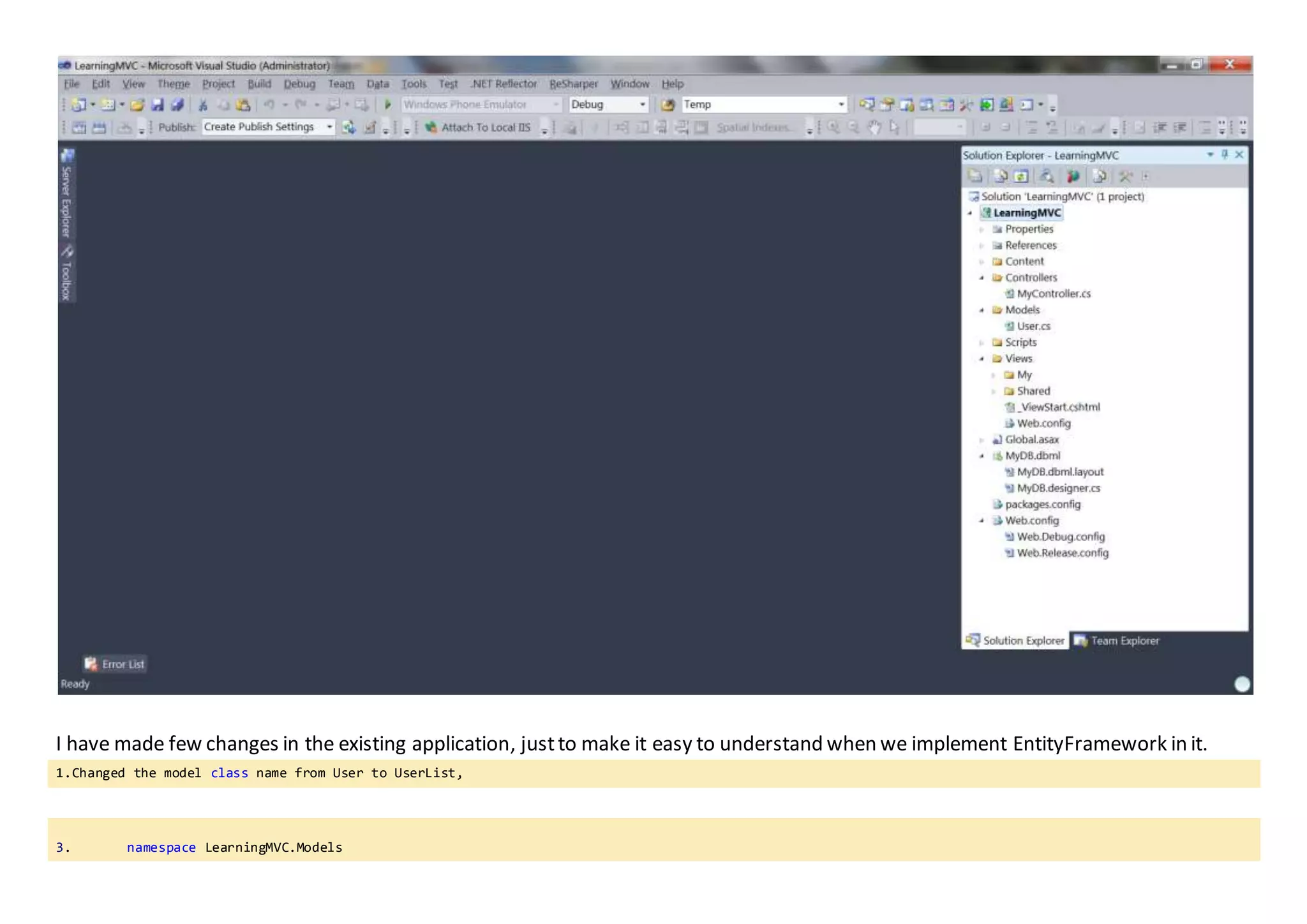
Task: Open the Server Explorer side tab
Action: 66,193
